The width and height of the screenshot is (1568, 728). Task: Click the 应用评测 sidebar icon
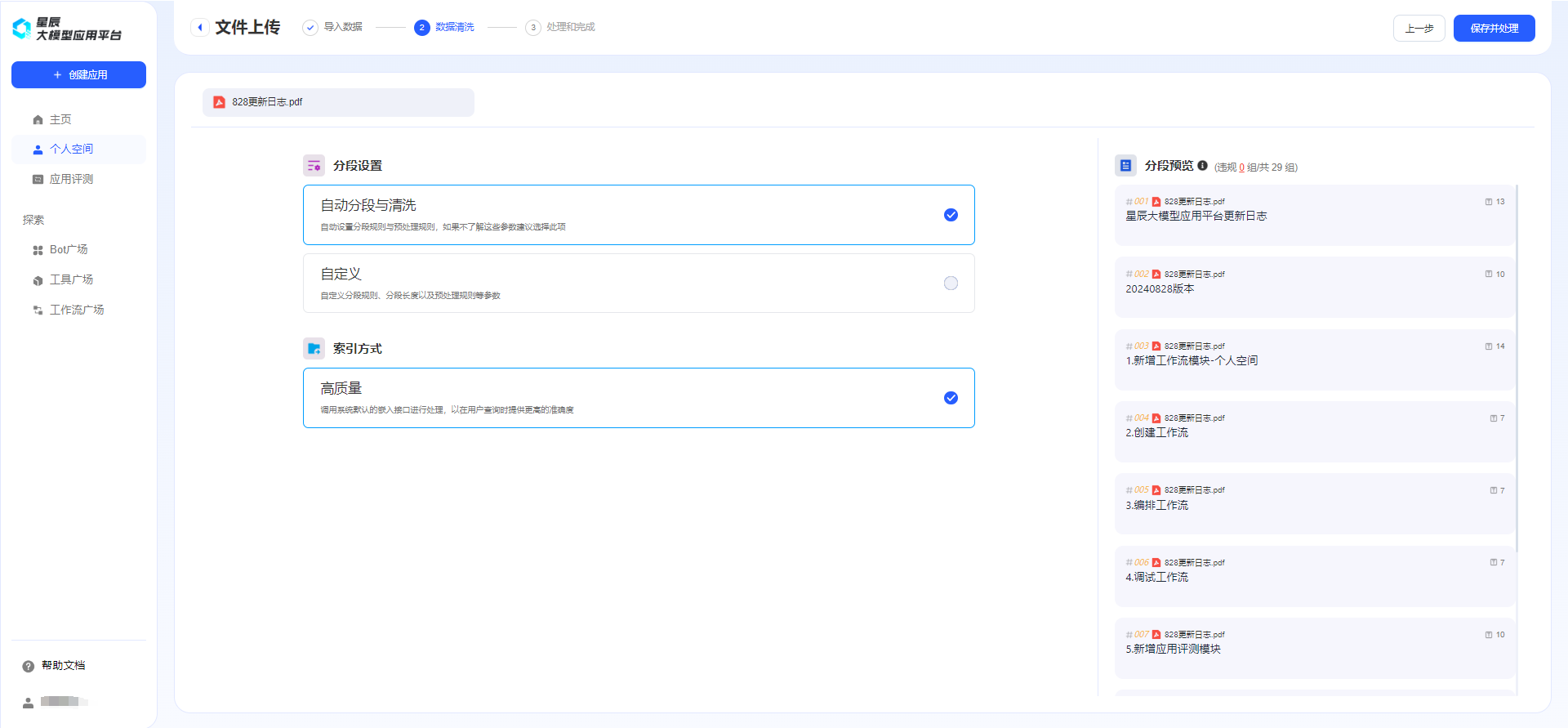coord(38,180)
